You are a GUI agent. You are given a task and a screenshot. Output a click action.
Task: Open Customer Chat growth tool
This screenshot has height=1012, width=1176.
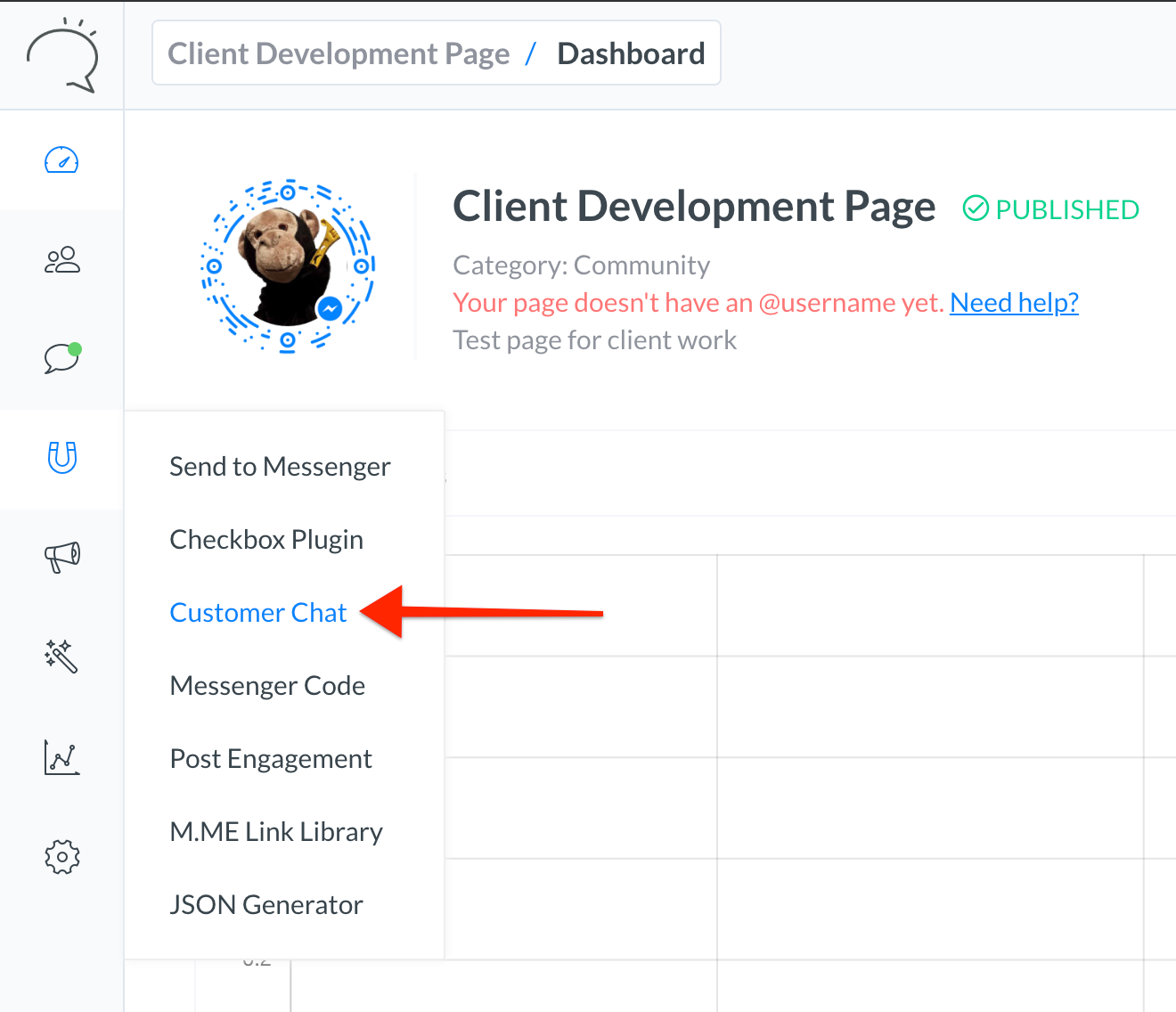pyautogui.click(x=257, y=613)
